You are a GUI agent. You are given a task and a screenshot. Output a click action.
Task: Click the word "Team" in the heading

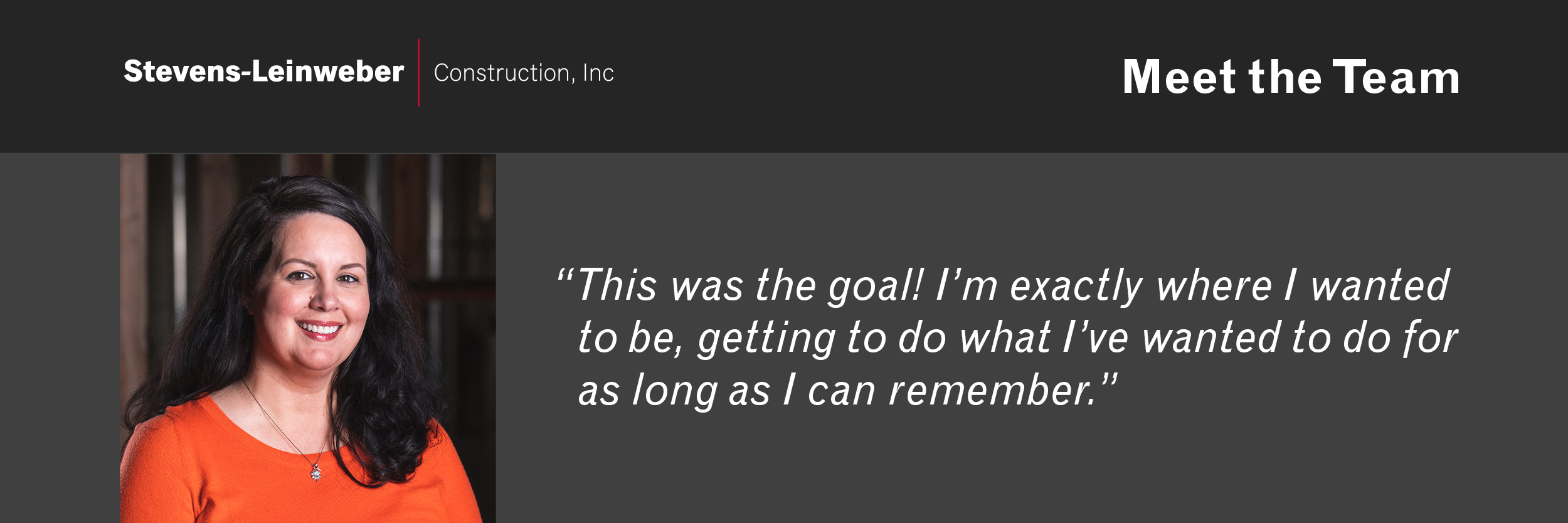[x=1396, y=77]
